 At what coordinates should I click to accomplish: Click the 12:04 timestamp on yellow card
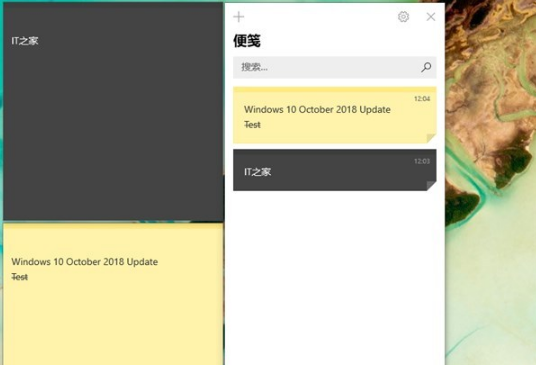pos(422,99)
